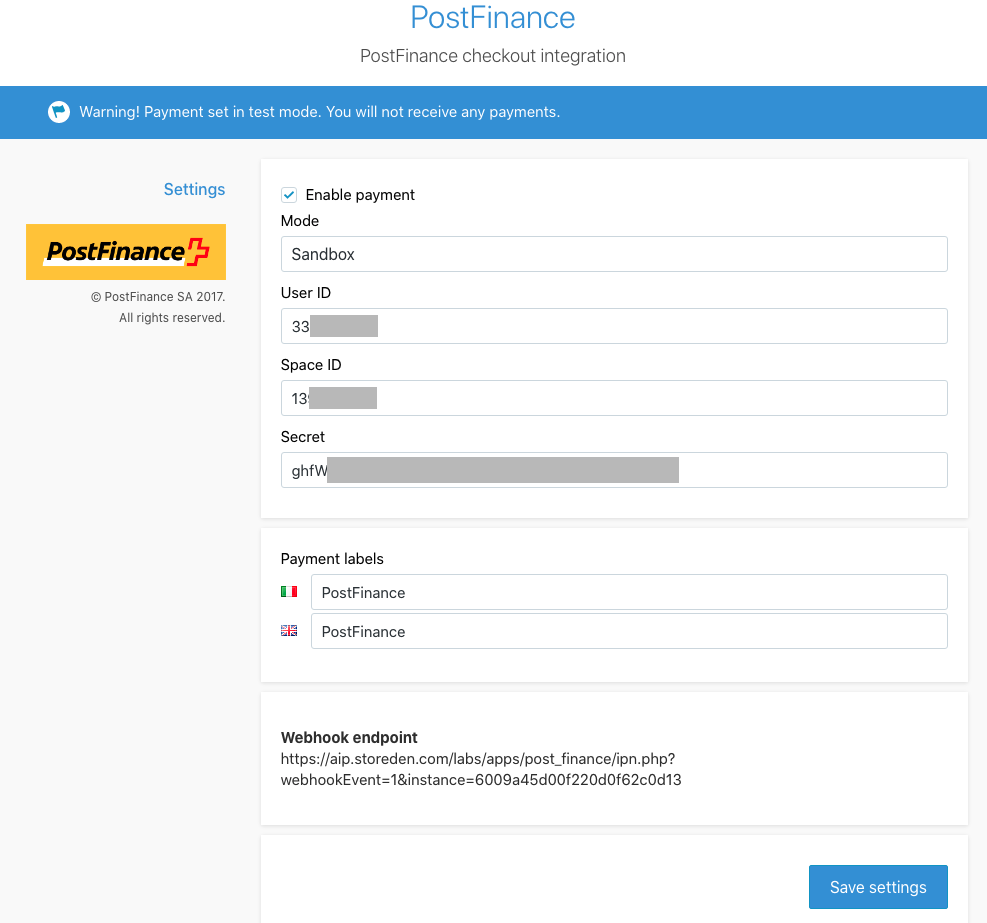Click the webhook endpoint URL text
The width and height of the screenshot is (987, 923).
click(480, 770)
